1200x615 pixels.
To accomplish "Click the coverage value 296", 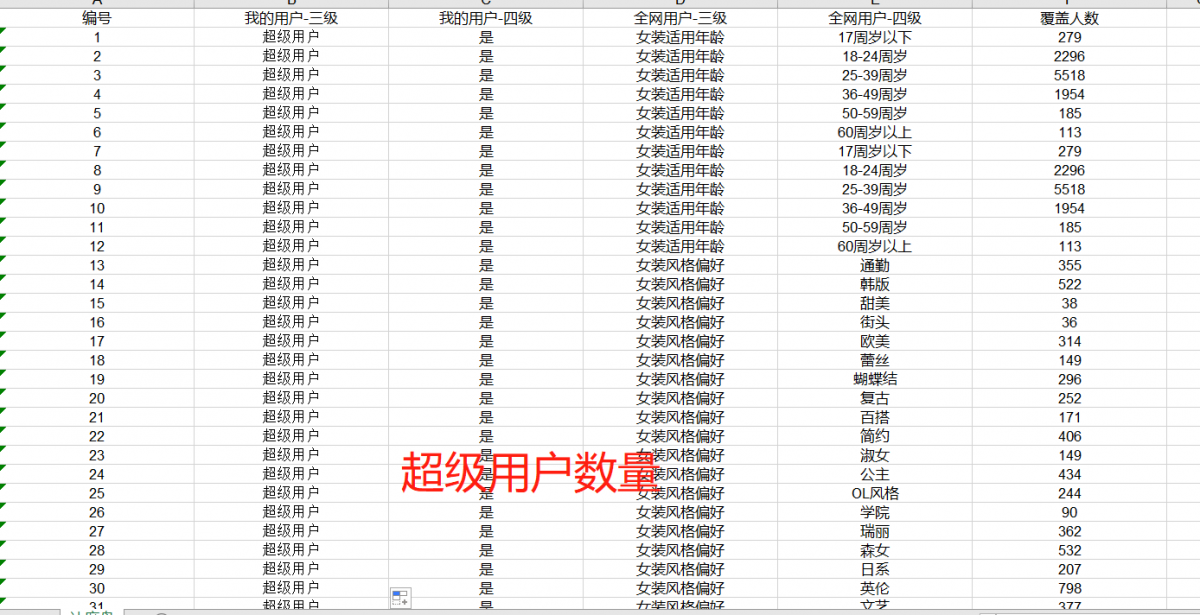I will 1069,379.
